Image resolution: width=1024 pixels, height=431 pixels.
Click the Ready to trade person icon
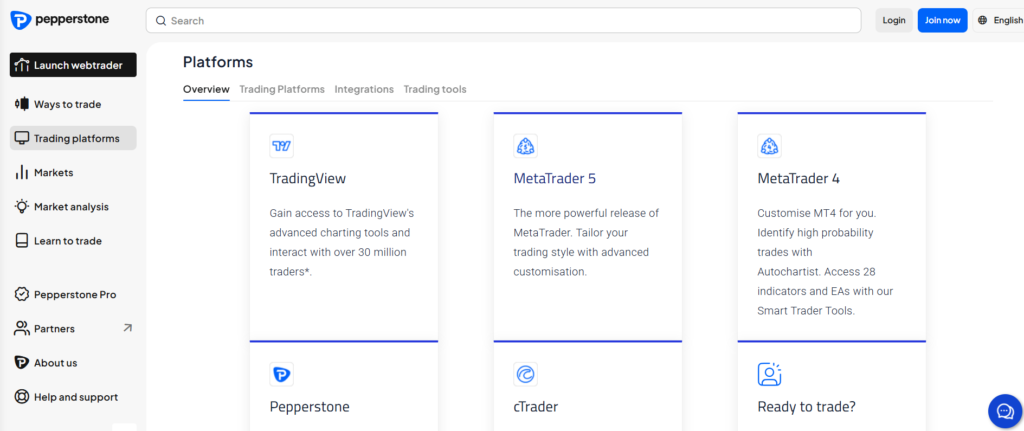(769, 374)
